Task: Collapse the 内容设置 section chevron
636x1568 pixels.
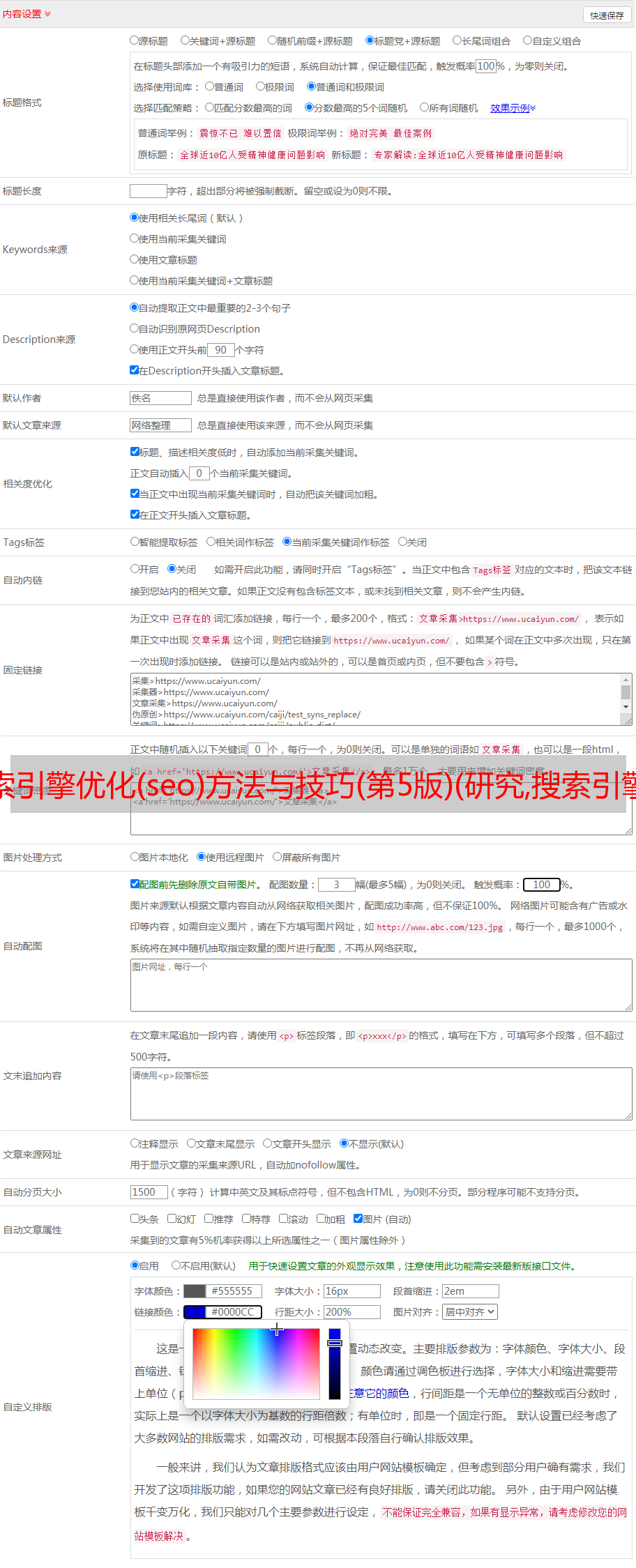Action: pyautogui.click(x=47, y=14)
